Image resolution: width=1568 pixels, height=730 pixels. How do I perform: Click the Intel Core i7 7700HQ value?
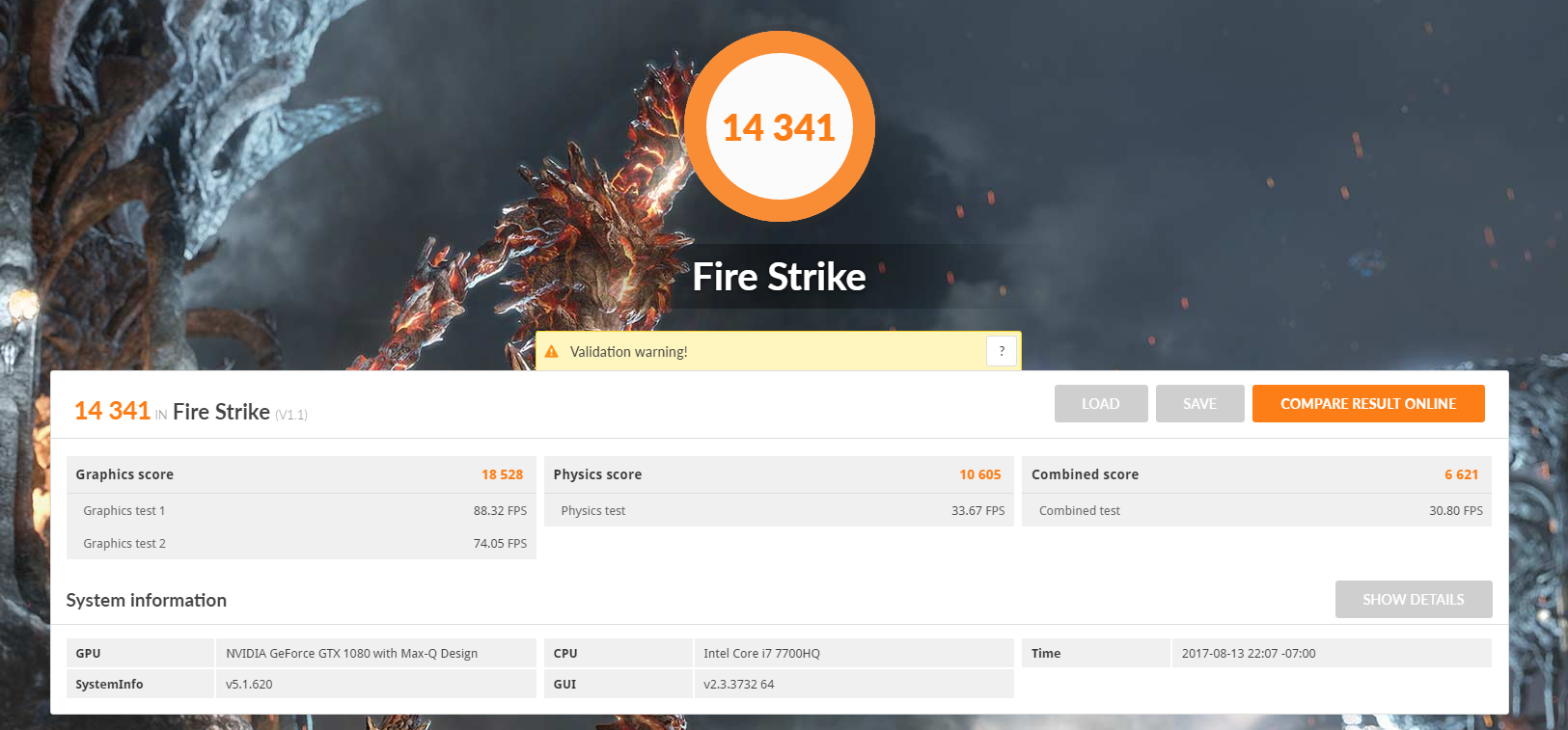762,654
